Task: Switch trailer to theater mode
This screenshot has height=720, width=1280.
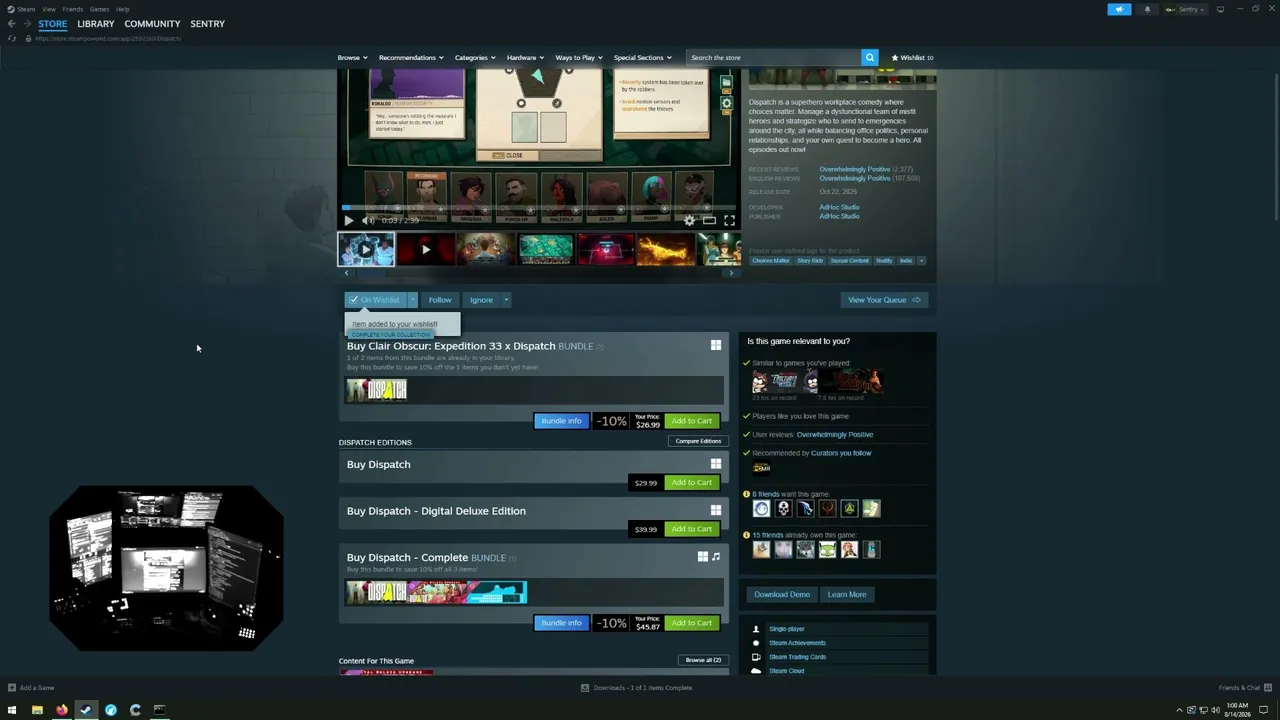Action: (709, 221)
